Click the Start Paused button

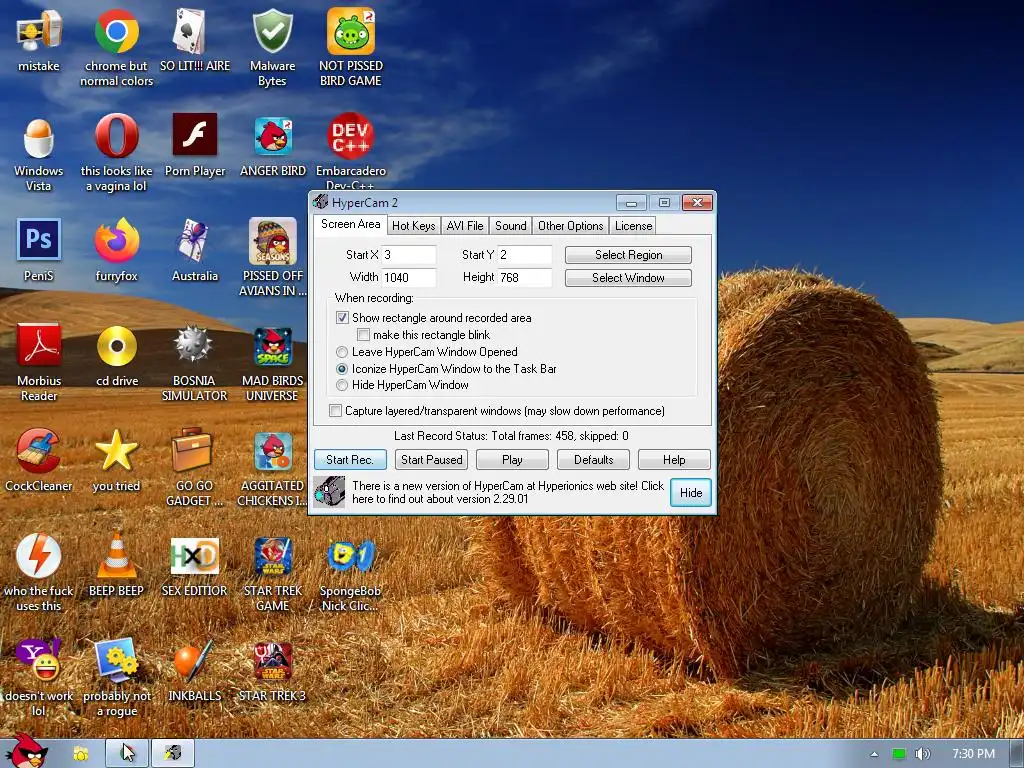coord(432,460)
